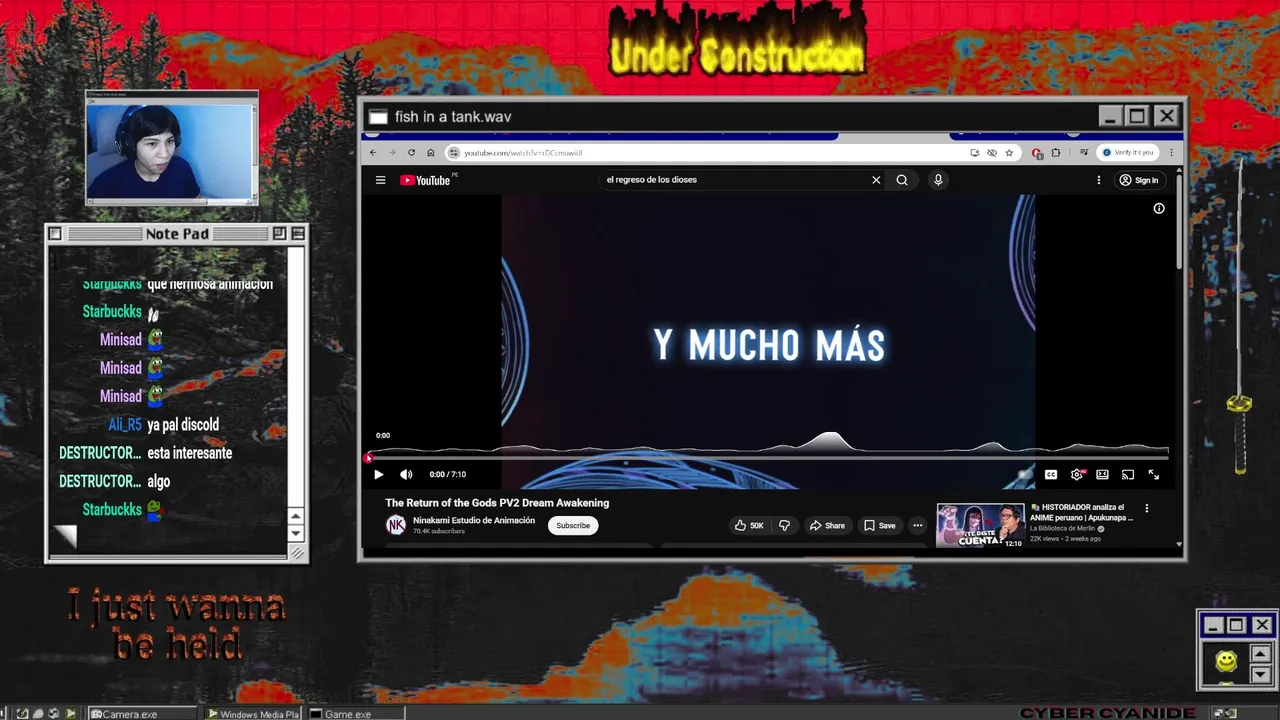Image resolution: width=1280 pixels, height=720 pixels.
Task: Like the video (50K)
Action: [749, 526]
